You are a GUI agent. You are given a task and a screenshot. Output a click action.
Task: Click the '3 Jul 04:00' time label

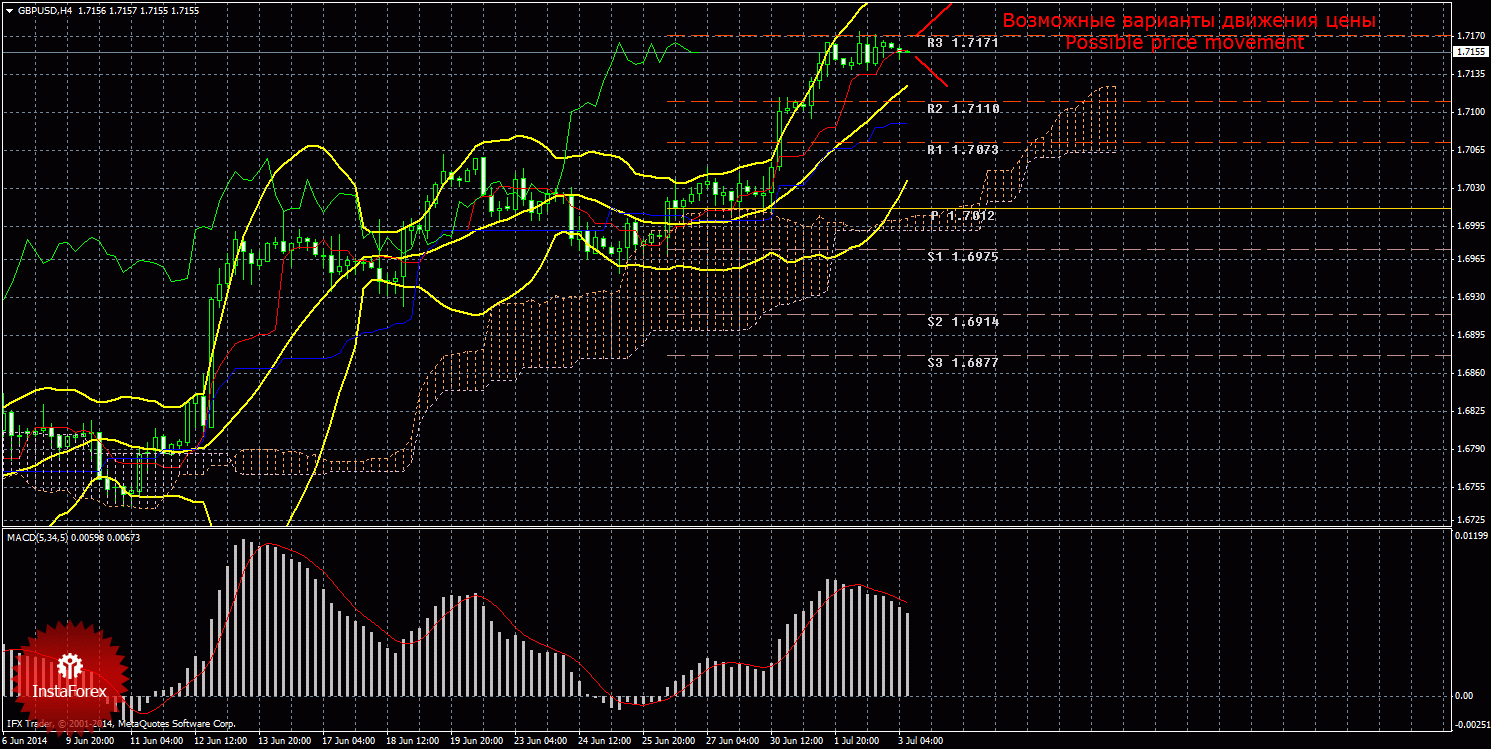(x=922, y=741)
